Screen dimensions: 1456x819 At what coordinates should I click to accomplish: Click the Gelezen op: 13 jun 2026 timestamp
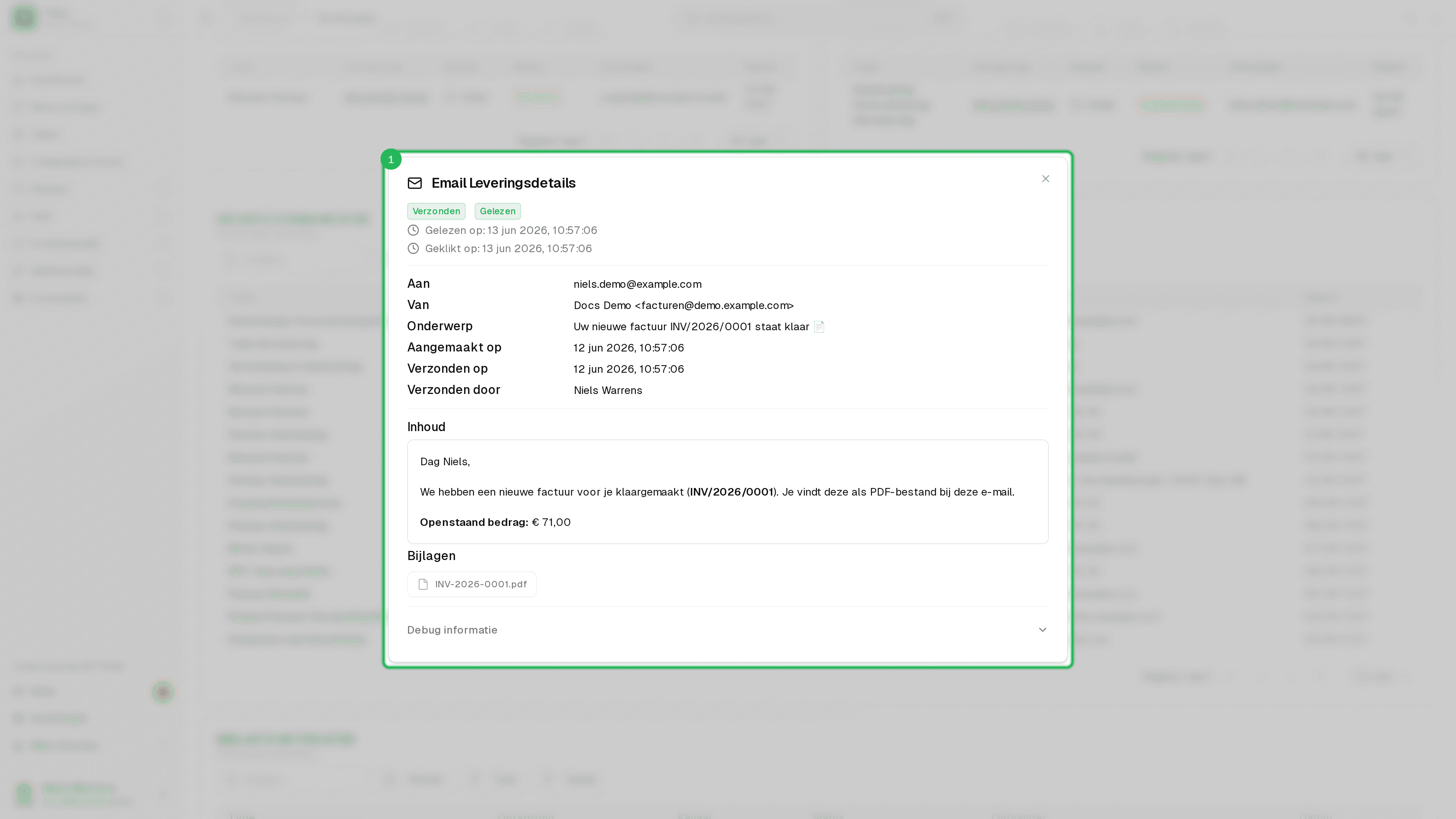(511, 230)
